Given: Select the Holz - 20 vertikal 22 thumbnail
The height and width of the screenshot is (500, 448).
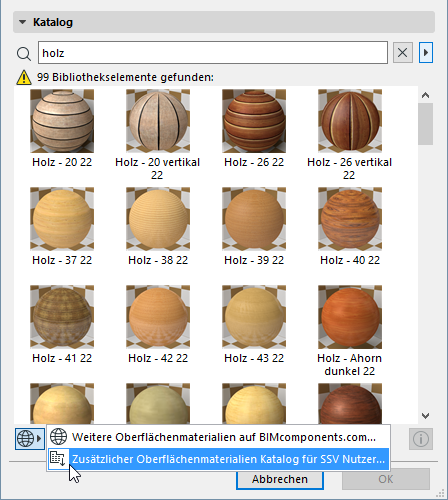Looking at the screenshot, I should (158, 121).
